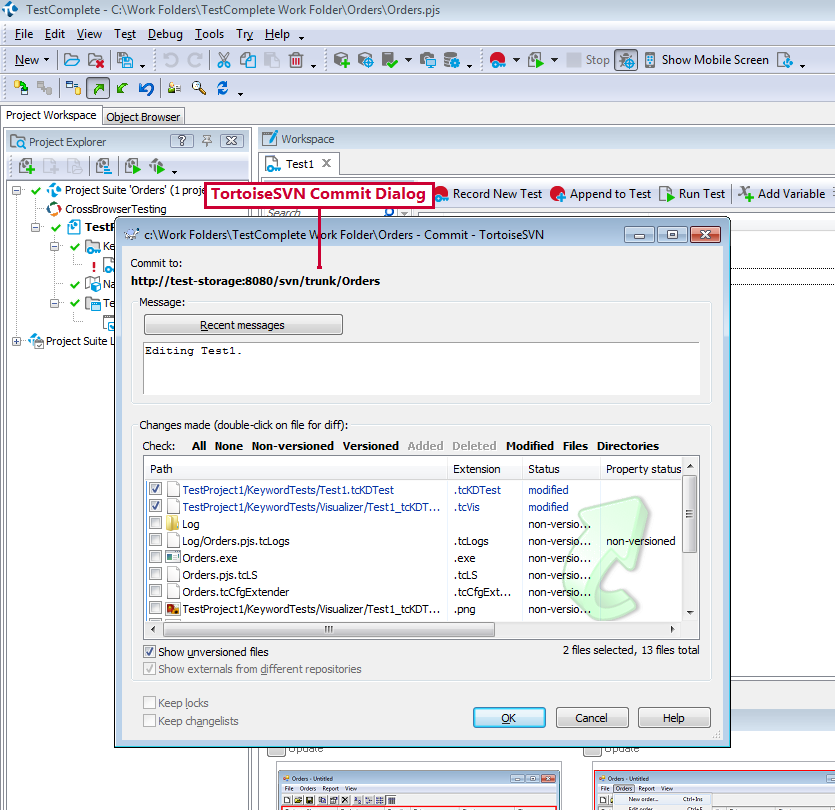Open the File menu

tap(24, 34)
